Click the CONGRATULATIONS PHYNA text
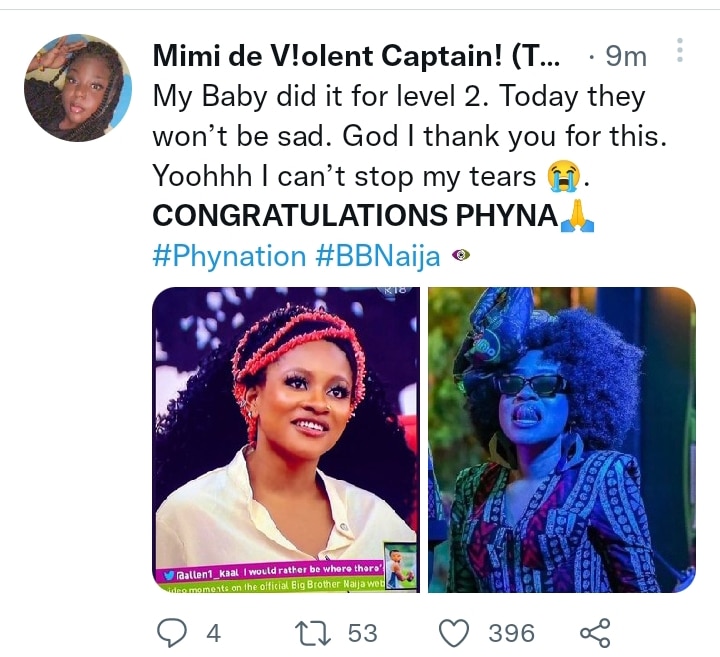 point(355,216)
